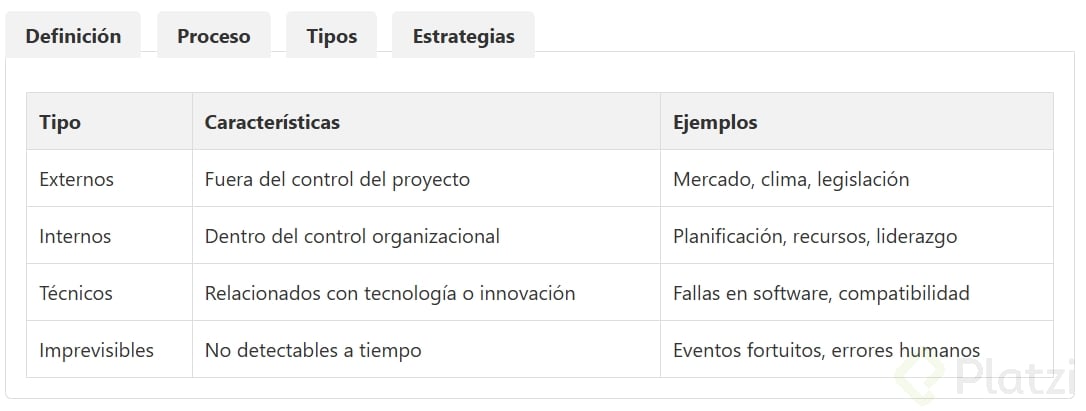Go to the Estrategias tab
Screen dimensions: 1086x411
coord(463,36)
